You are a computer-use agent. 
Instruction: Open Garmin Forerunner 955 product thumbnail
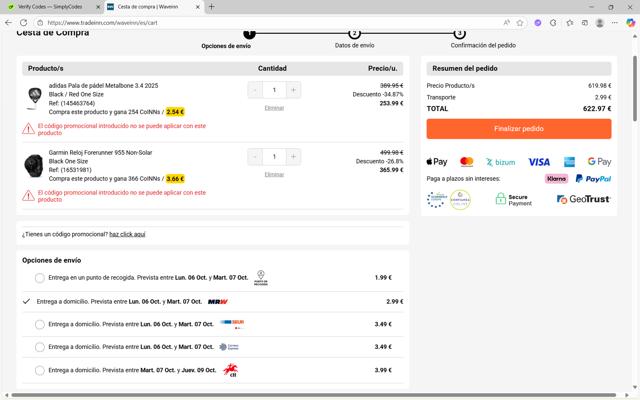(x=33, y=165)
